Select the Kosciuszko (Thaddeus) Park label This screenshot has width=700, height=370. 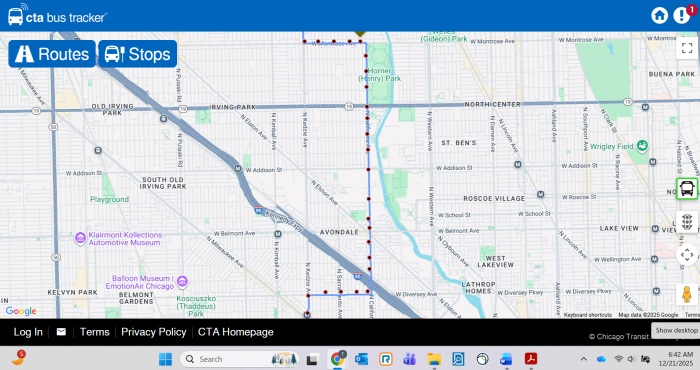196,306
